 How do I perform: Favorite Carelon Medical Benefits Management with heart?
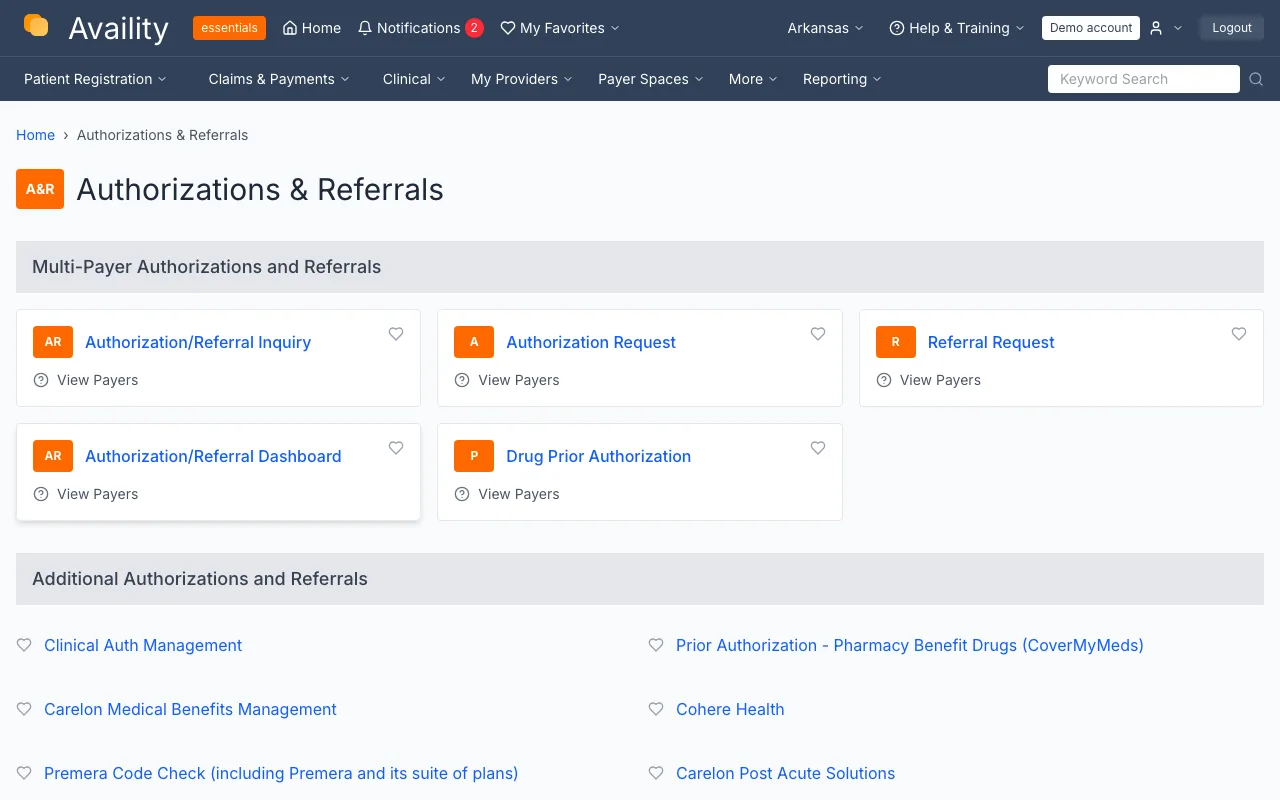(24, 709)
